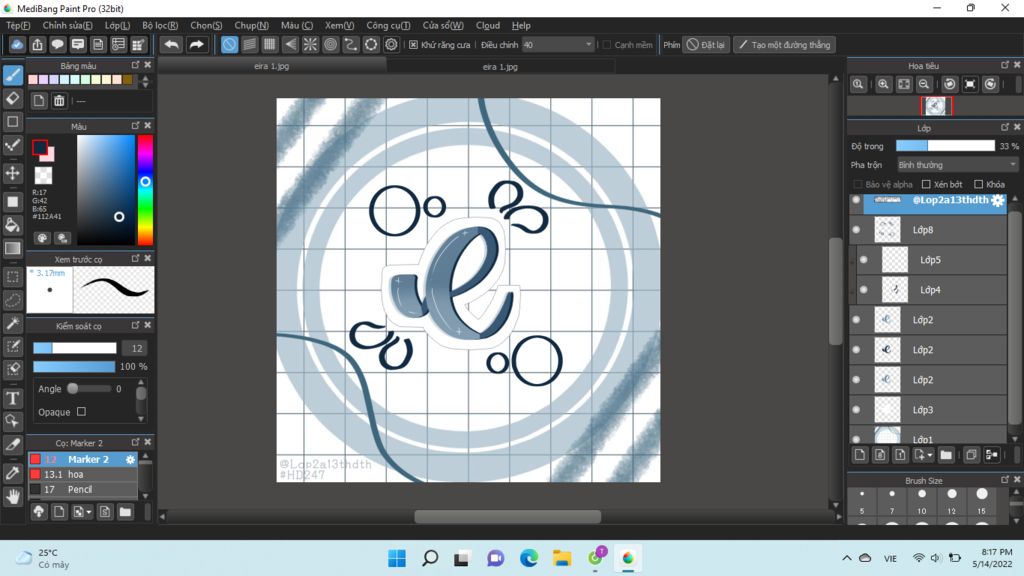Image resolution: width=1024 pixels, height=576 pixels.
Task: Enable the radial snap guide
Action: click(x=310, y=44)
